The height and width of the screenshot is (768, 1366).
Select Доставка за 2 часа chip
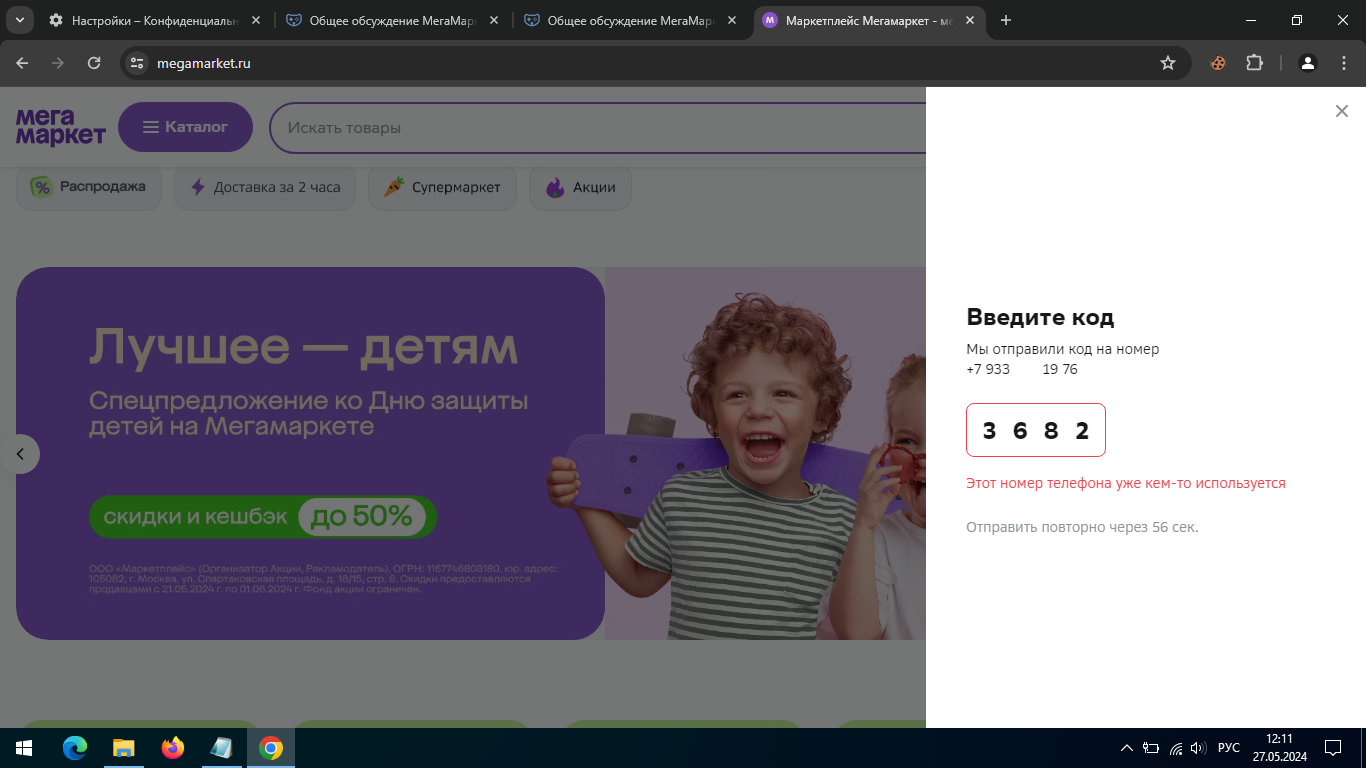coord(265,187)
